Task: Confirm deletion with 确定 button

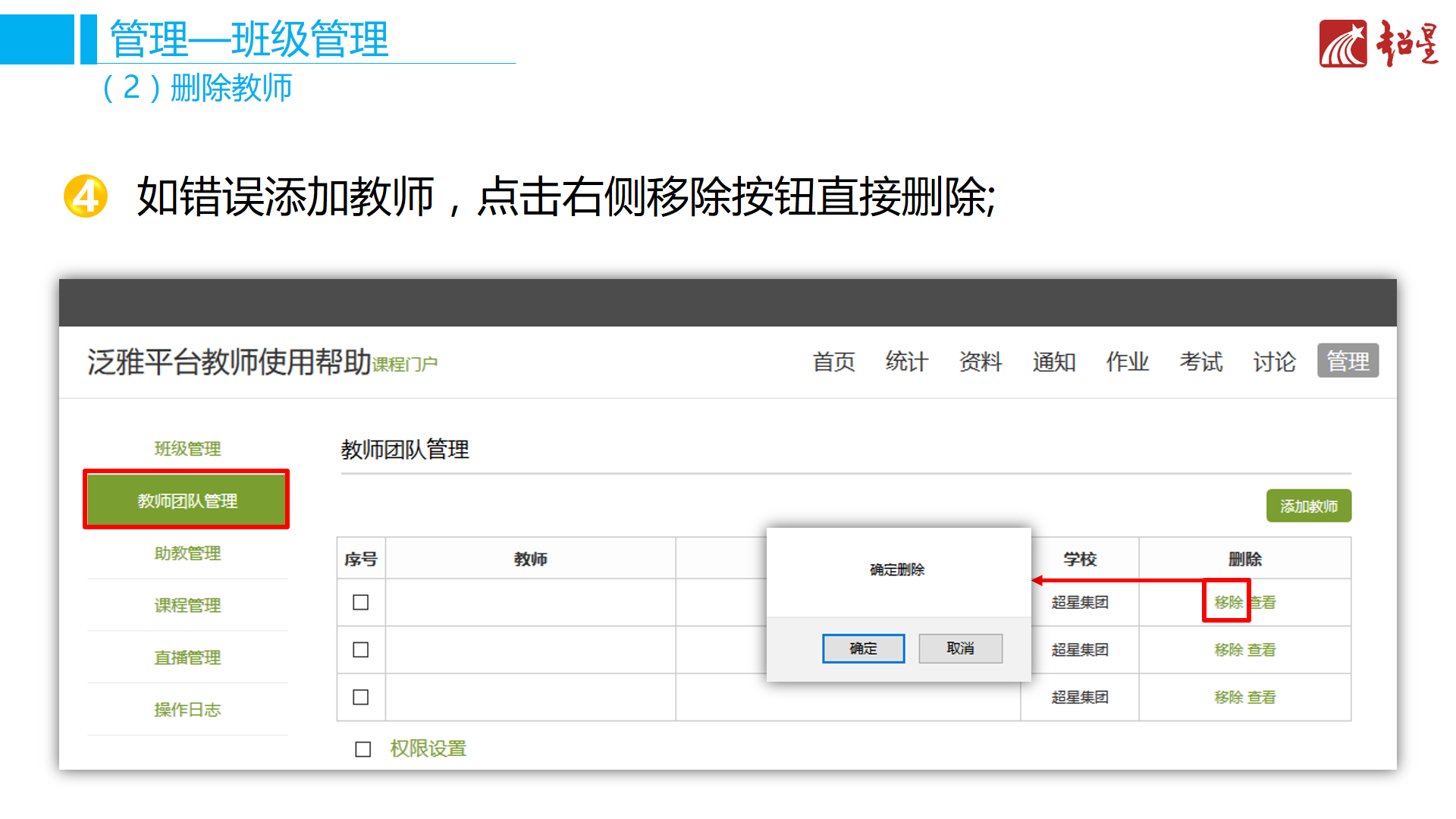Action: [863, 648]
